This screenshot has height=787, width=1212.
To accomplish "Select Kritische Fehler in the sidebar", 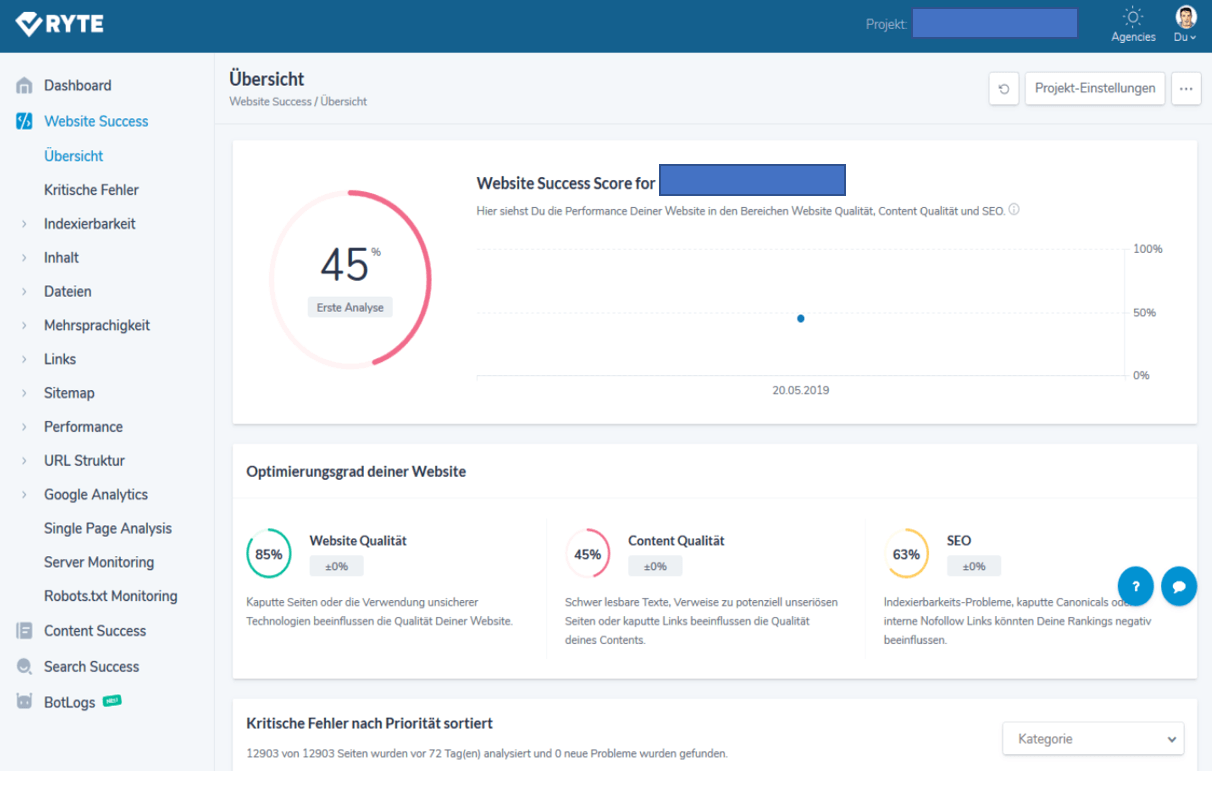I will [x=91, y=190].
